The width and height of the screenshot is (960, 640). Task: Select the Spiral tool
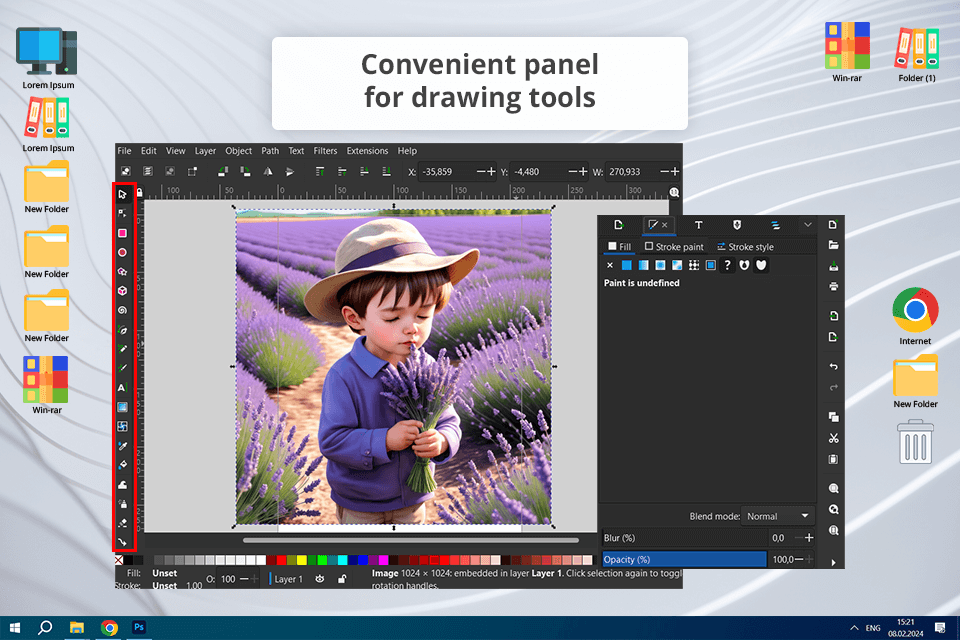point(122,311)
